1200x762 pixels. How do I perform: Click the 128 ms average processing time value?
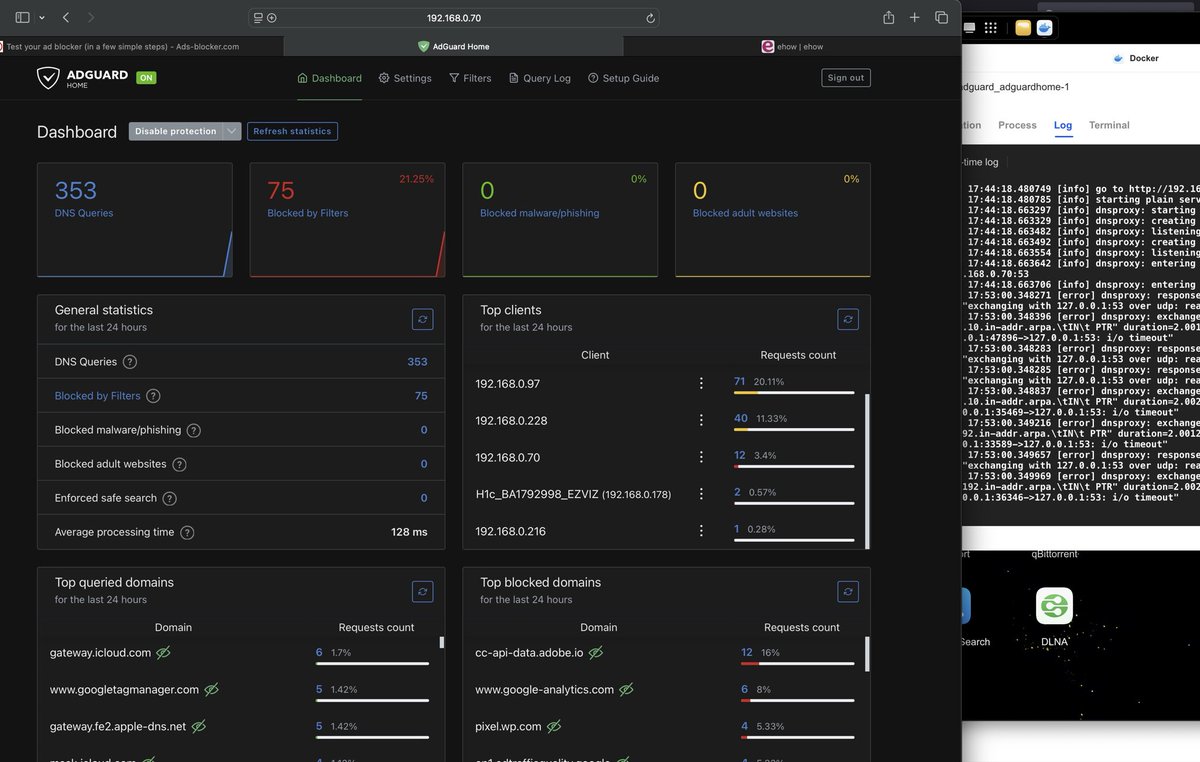click(409, 532)
